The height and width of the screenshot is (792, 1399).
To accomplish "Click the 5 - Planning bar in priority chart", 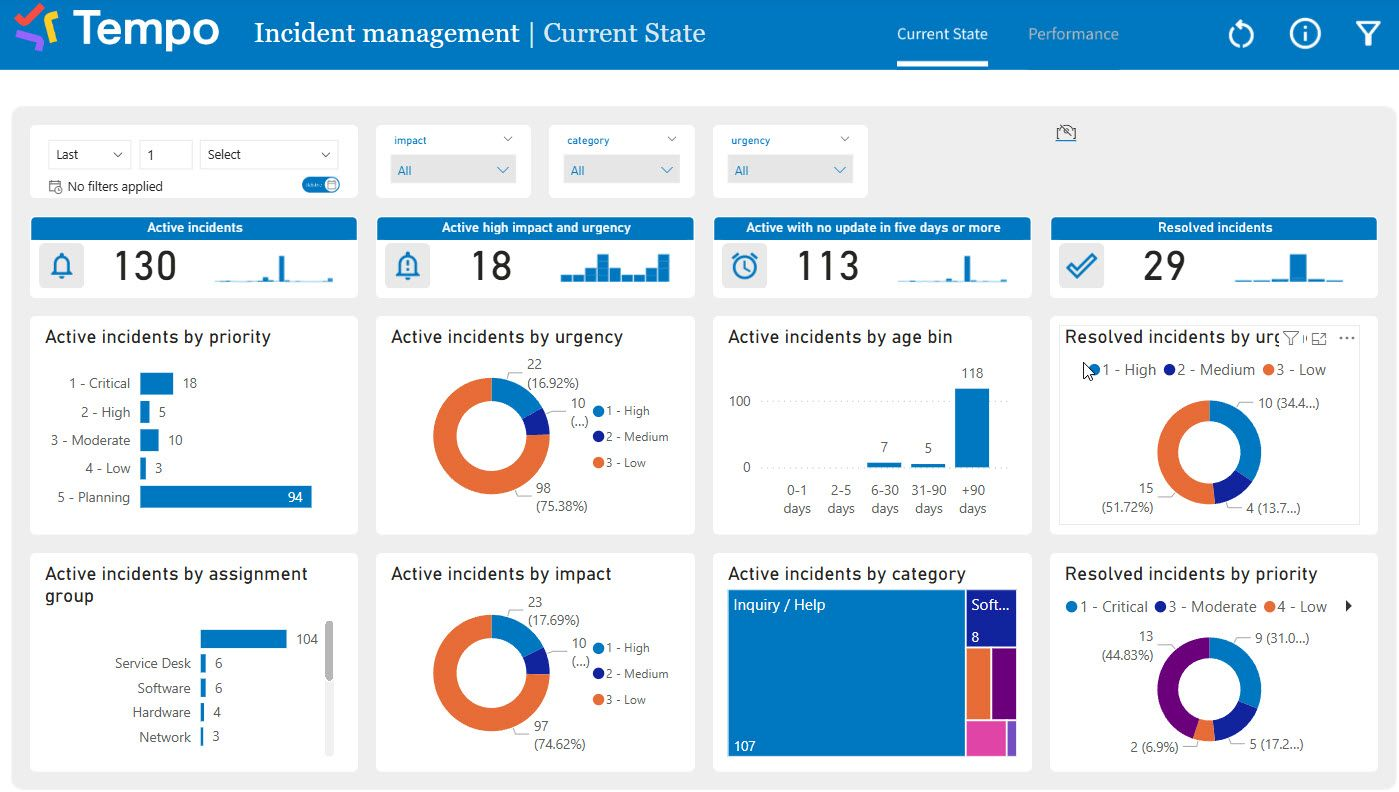I will click(225, 497).
